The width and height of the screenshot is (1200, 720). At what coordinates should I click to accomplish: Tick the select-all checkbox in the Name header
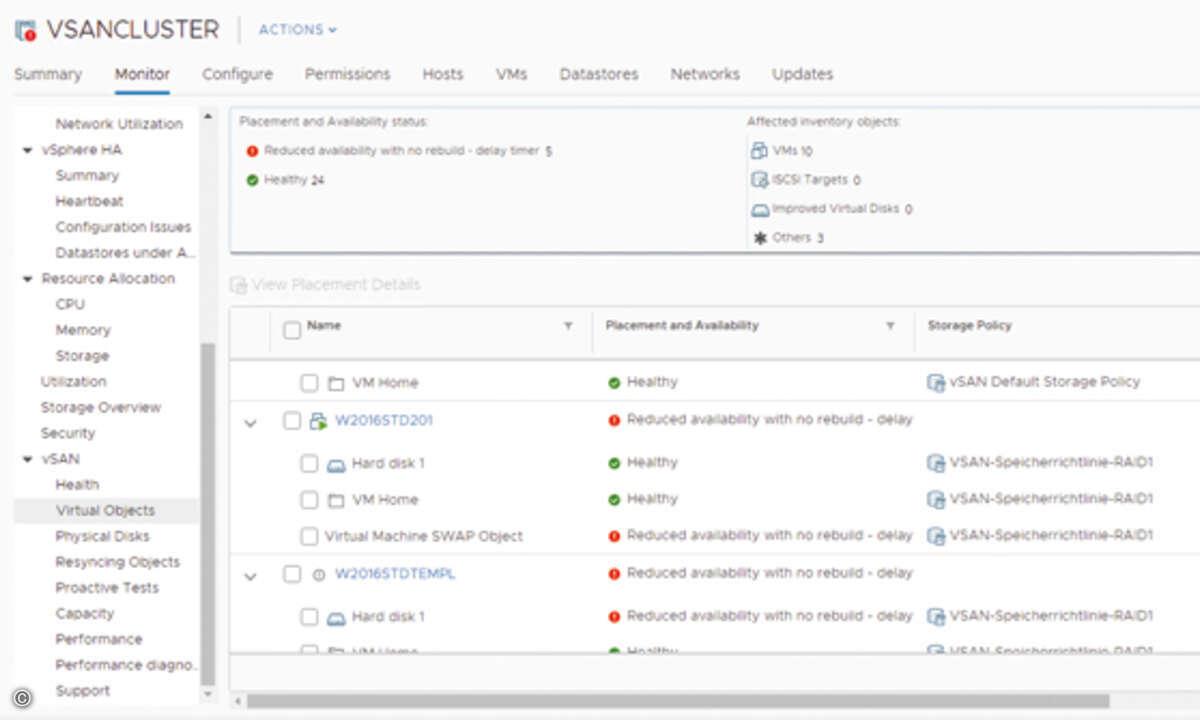click(x=292, y=329)
